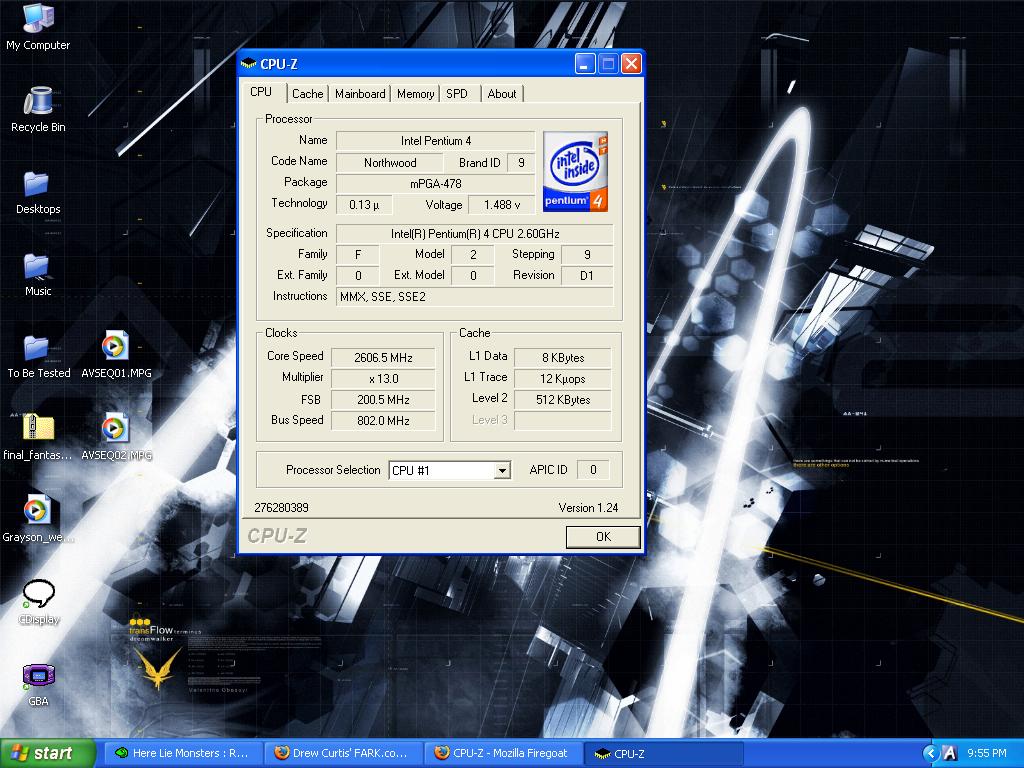
Task: Switch to CPU-Z Mozilla Firegoat taskbar window
Action: pyautogui.click(x=504, y=753)
